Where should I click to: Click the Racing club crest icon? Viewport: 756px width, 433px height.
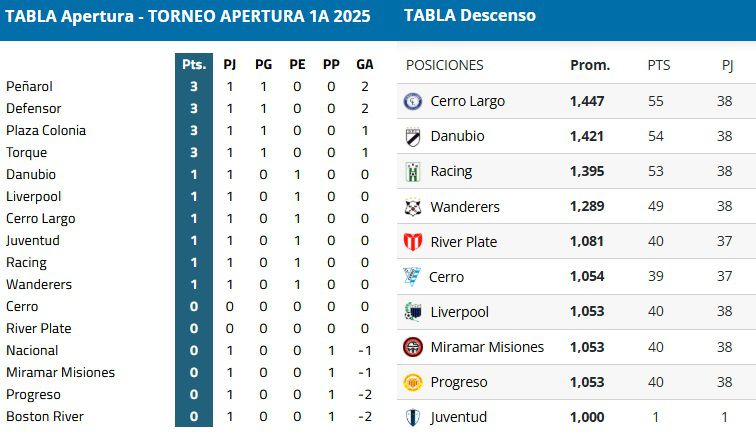413,172
